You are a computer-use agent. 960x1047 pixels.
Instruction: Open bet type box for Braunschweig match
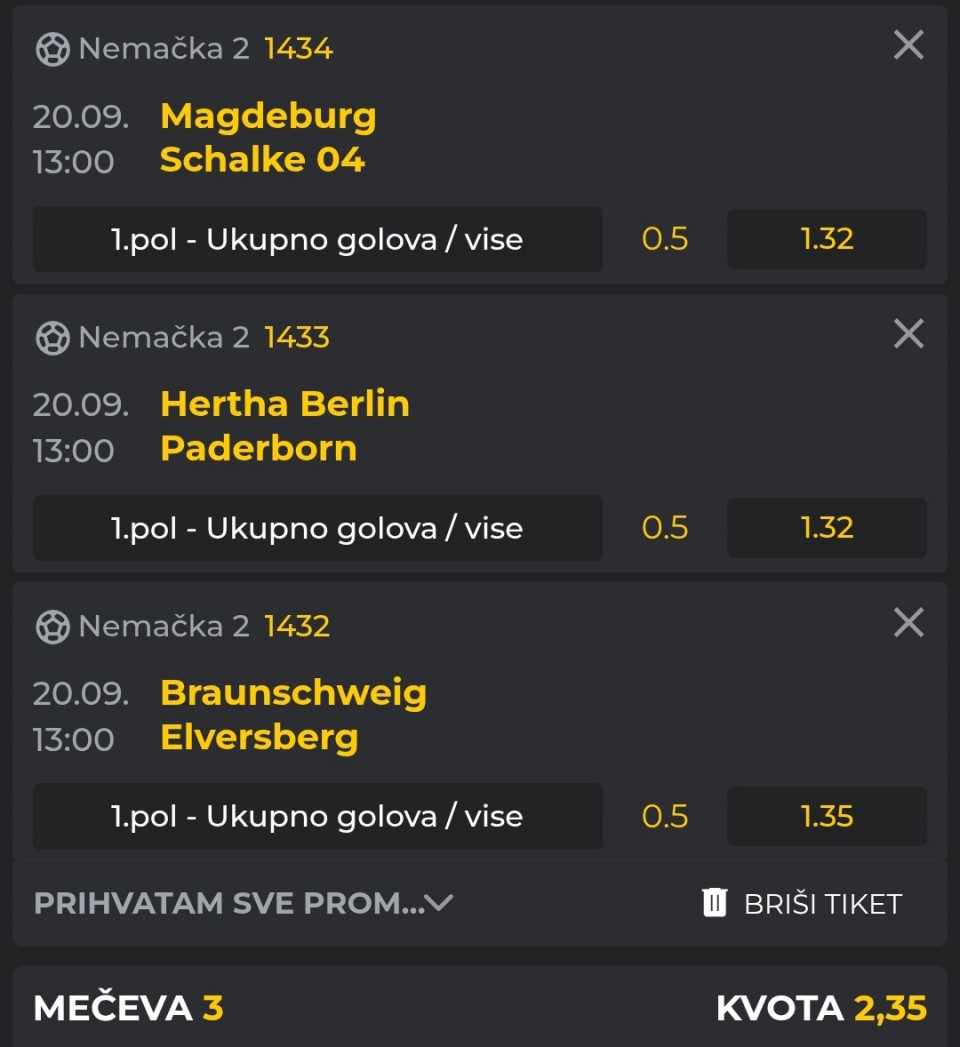click(x=317, y=816)
